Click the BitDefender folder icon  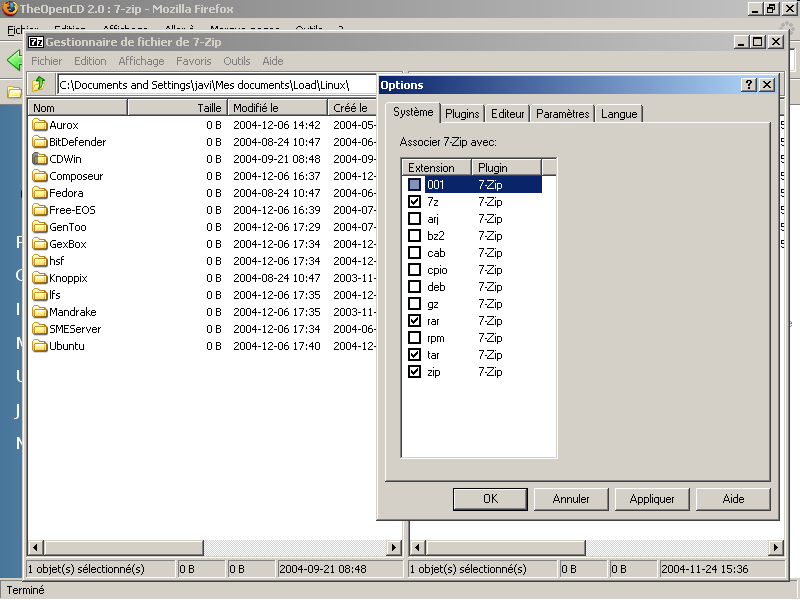(39, 142)
